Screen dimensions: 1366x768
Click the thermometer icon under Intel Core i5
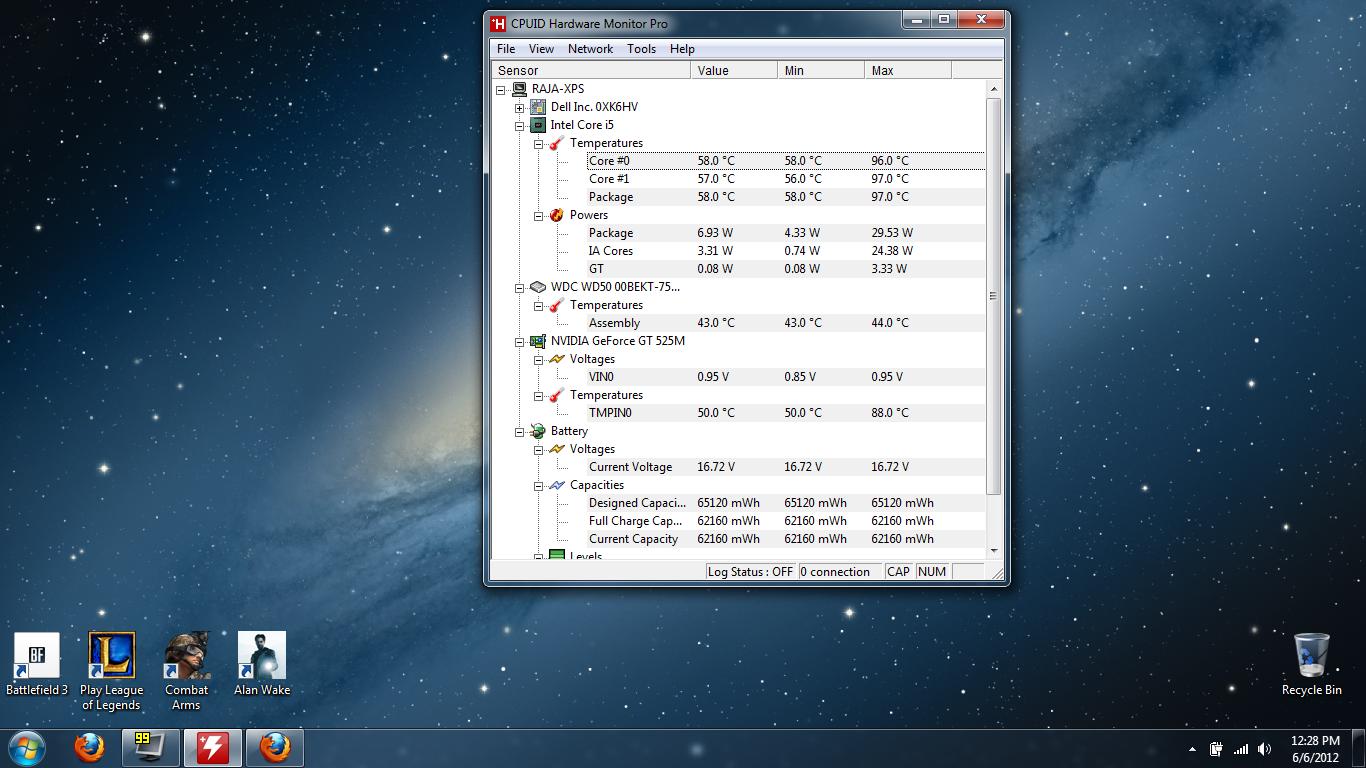point(557,143)
